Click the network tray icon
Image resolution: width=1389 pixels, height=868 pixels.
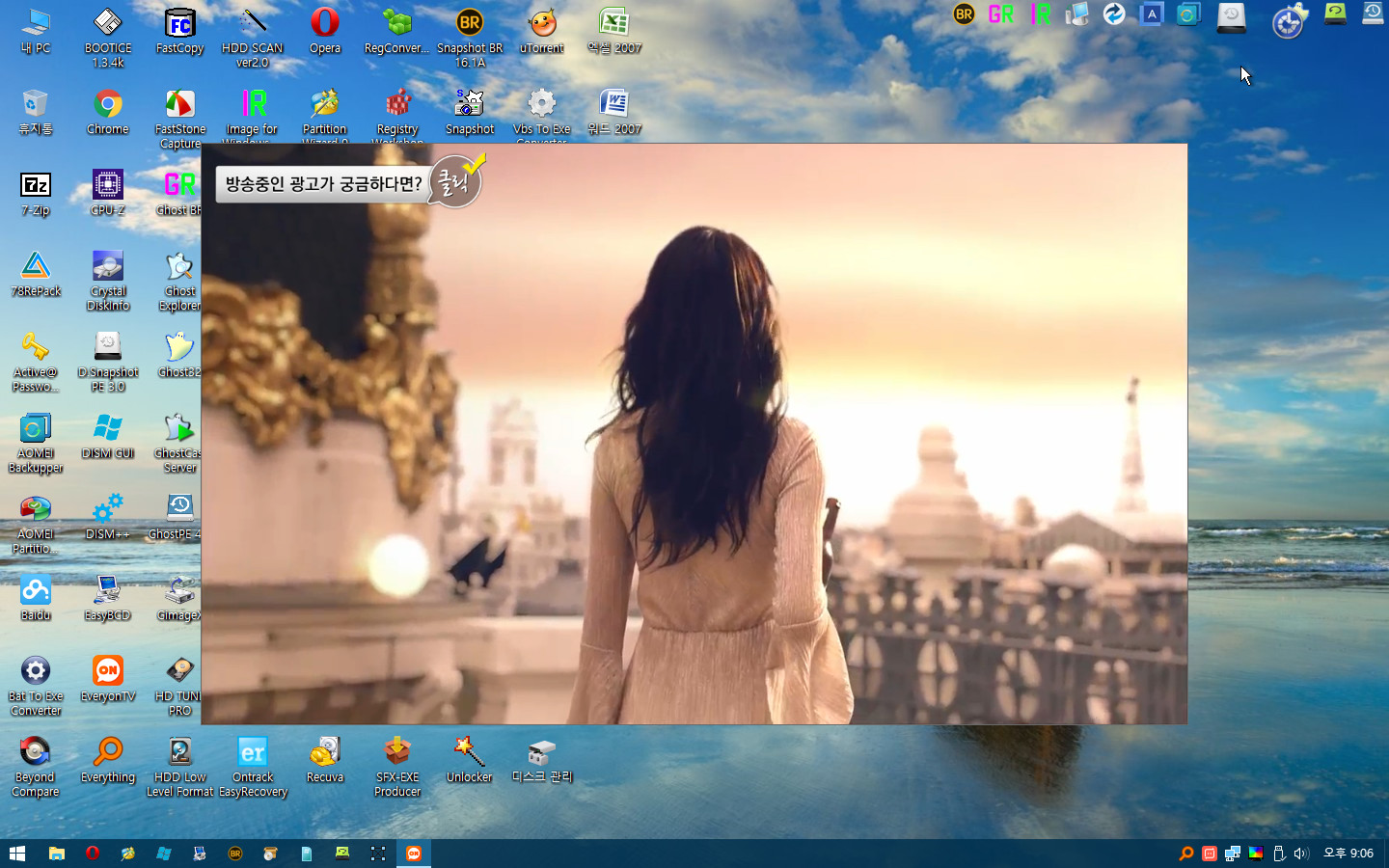tap(1233, 854)
